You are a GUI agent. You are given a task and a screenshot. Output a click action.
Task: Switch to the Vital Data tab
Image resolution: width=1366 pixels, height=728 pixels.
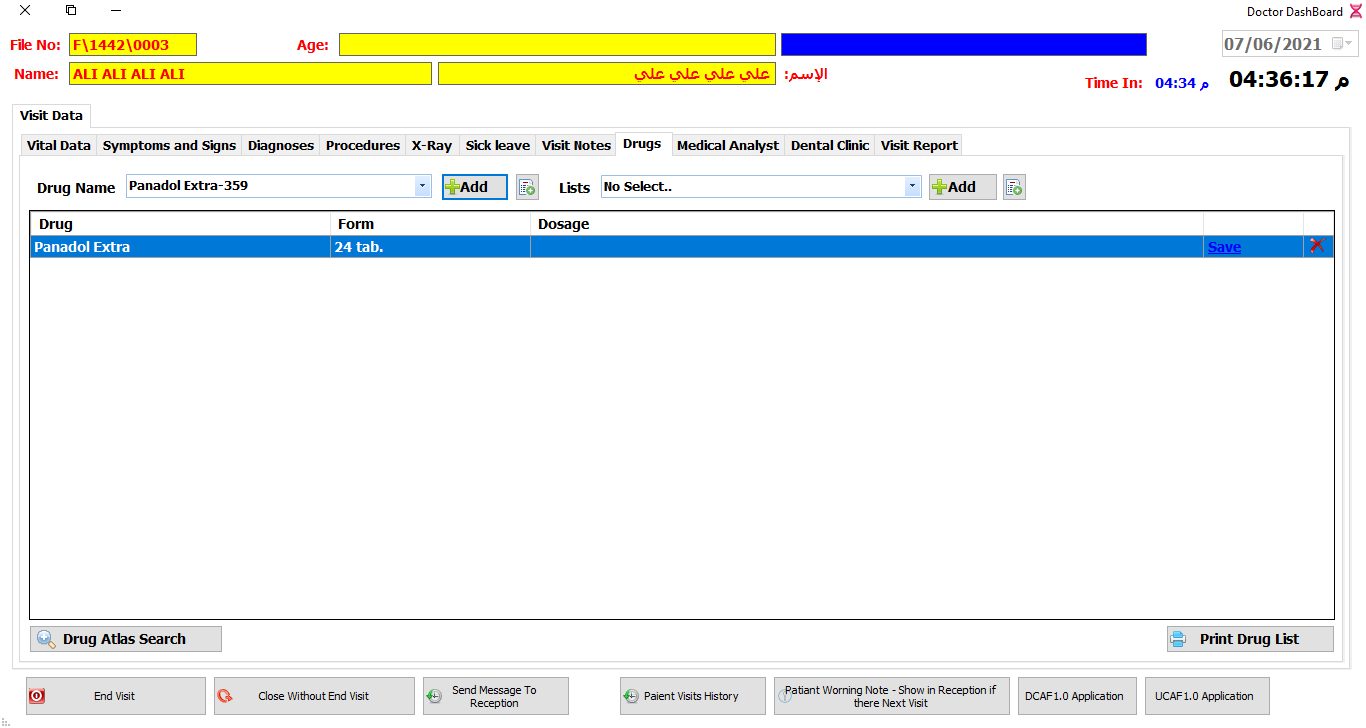tap(59, 145)
